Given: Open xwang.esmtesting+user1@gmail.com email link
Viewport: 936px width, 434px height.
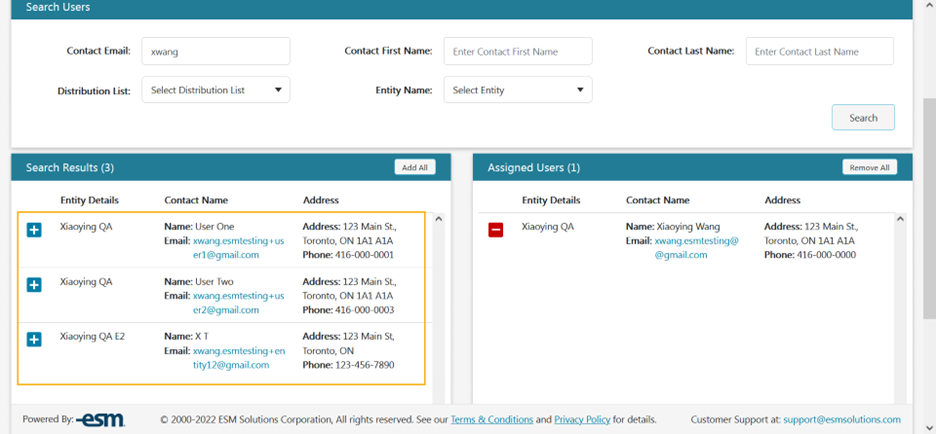Looking at the screenshot, I should pos(238,248).
